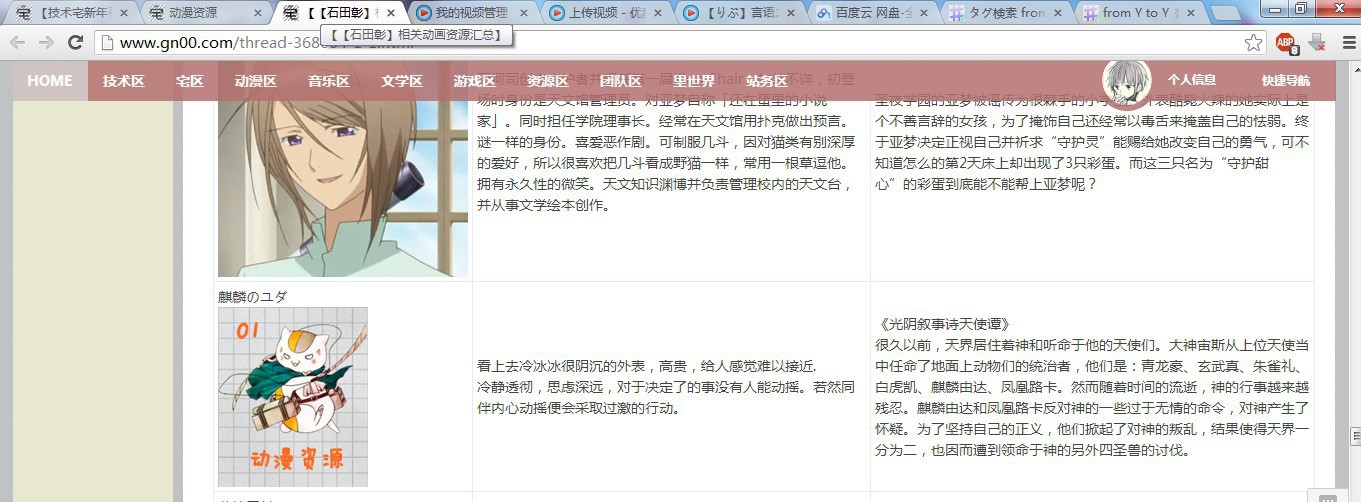Open the Adblock Plus extension icon
The width and height of the screenshot is (1361, 502).
[1285, 42]
